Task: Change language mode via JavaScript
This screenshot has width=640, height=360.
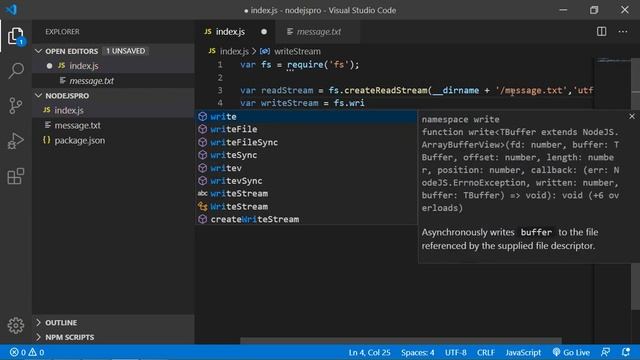Action: pos(523,352)
